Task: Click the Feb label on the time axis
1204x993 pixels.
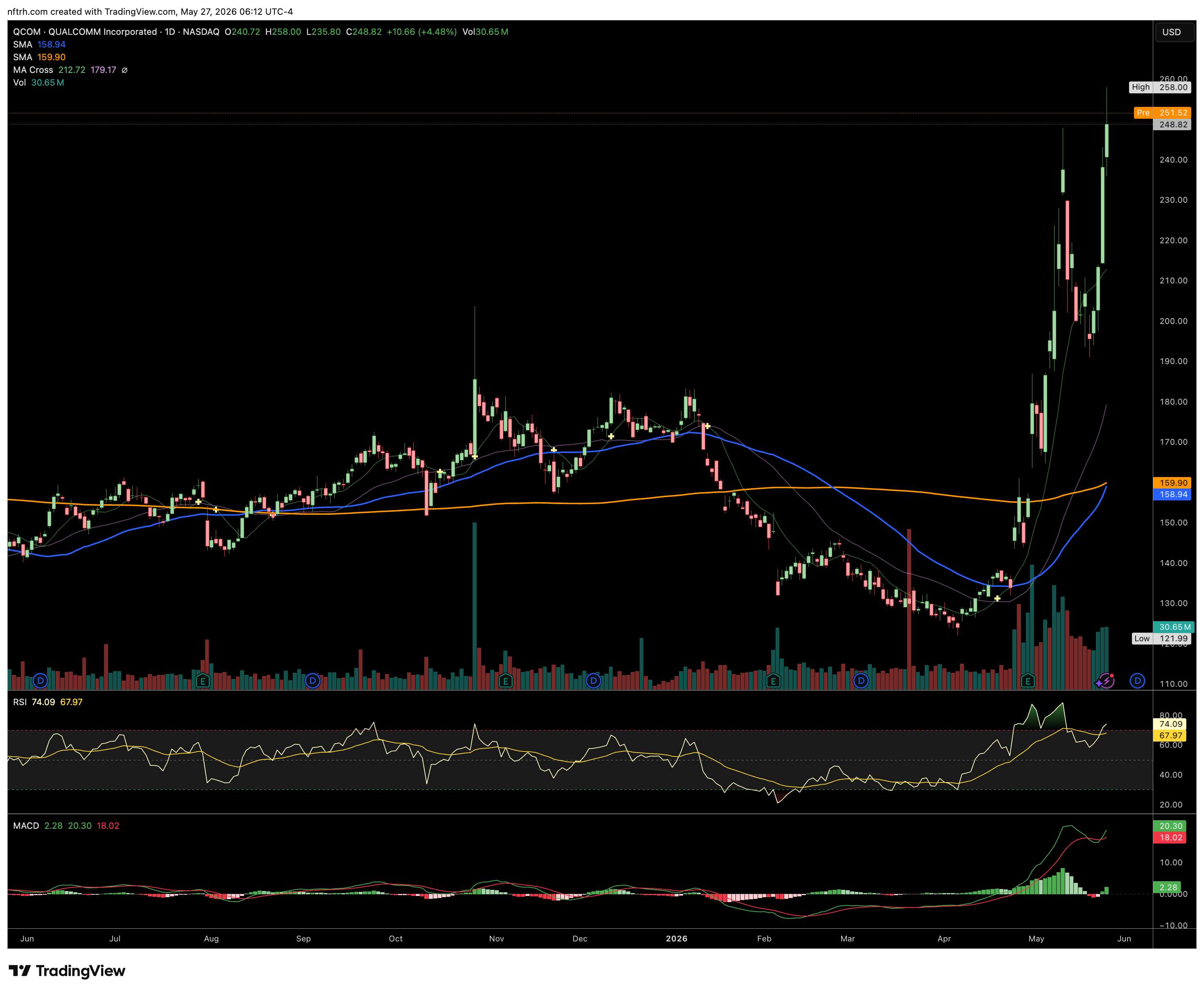Action: click(764, 939)
